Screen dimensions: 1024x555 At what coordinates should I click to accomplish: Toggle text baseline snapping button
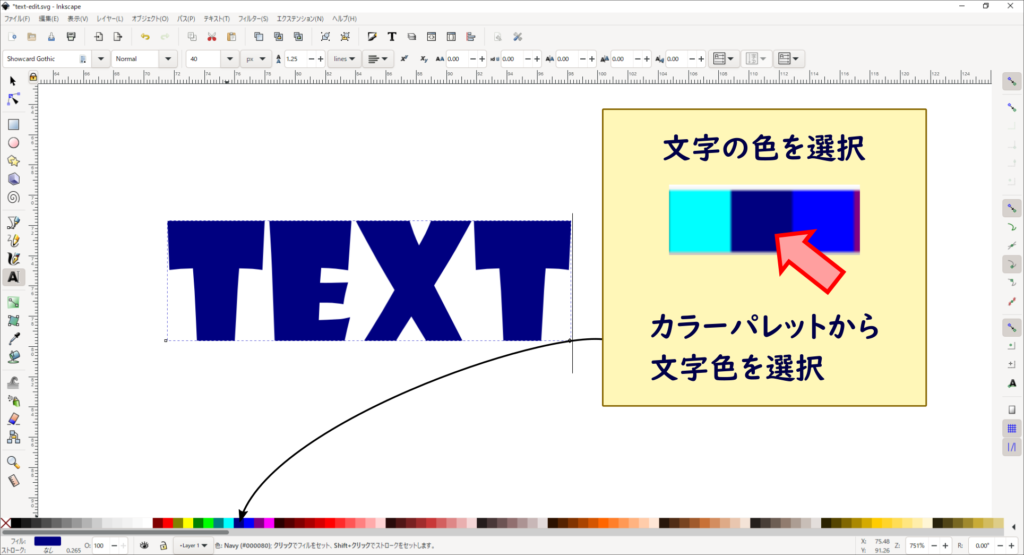click(x=1012, y=383)
